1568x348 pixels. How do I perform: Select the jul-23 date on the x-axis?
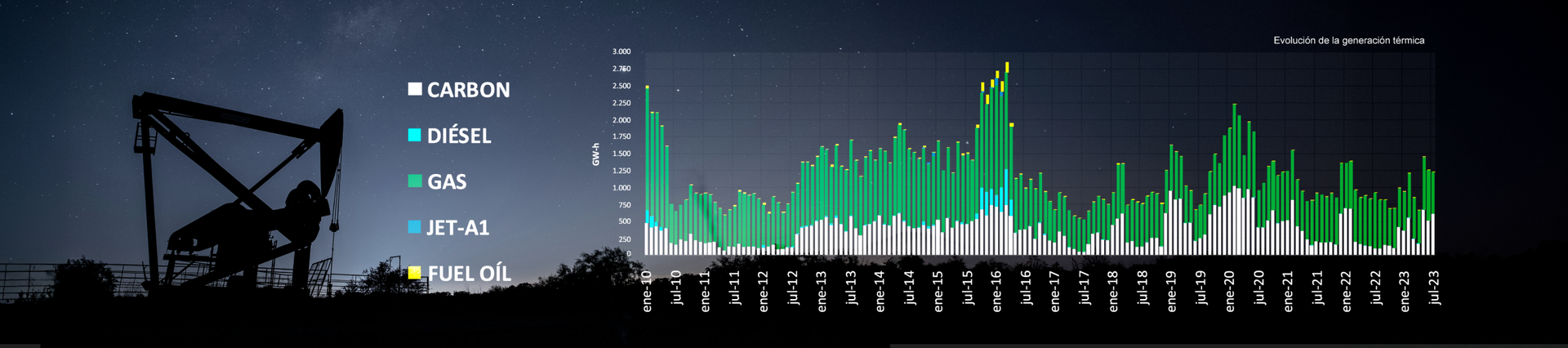[1433, 288]
